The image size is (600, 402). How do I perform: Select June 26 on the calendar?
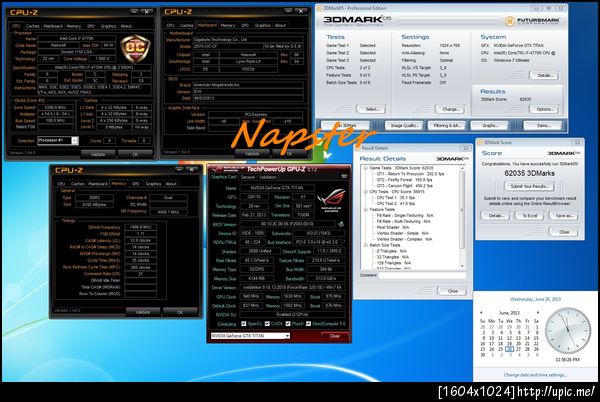tap(509, 349)
